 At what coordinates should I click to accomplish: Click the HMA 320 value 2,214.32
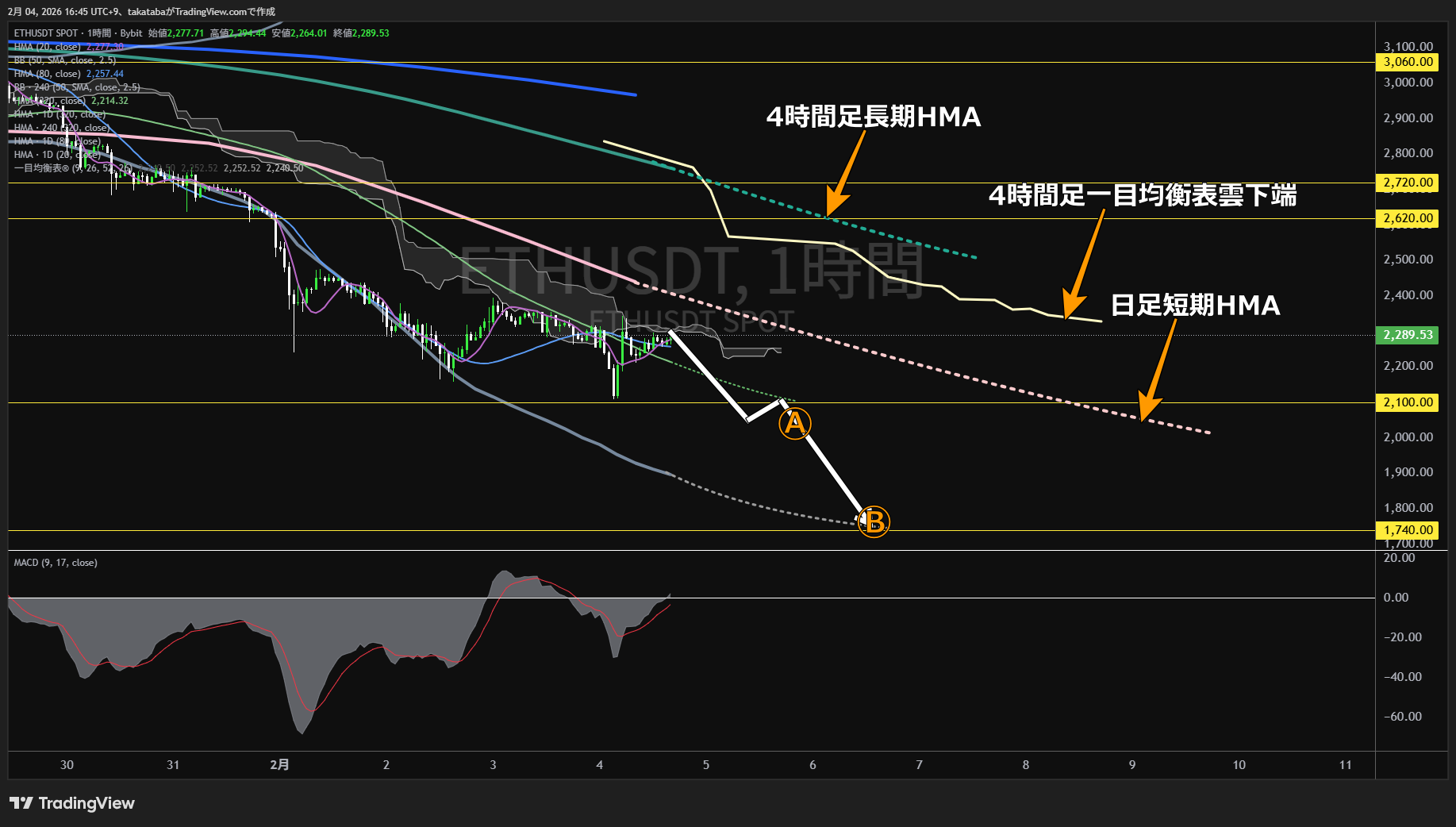tap(109, 101)
